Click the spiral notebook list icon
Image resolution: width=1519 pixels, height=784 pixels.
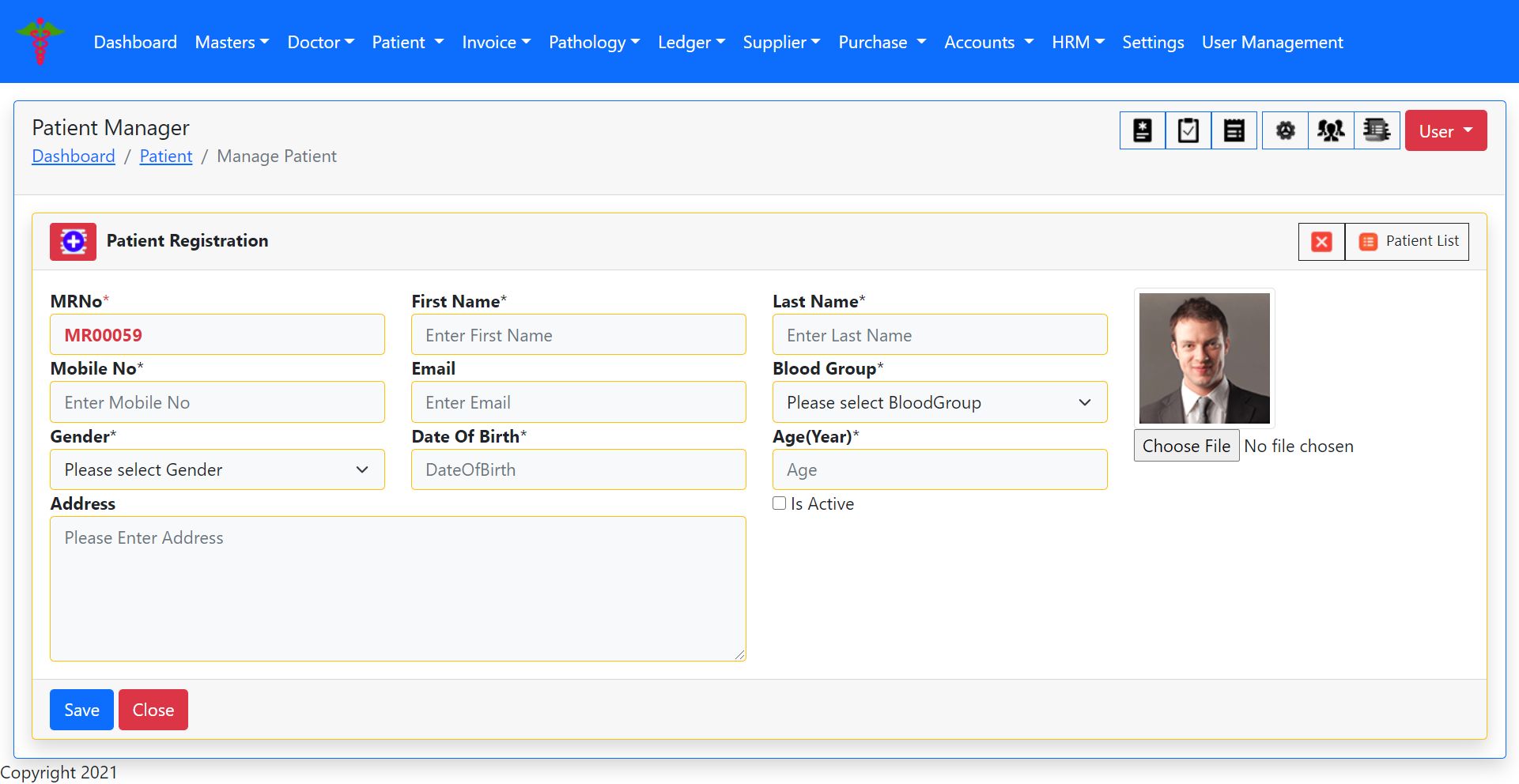pyautogui.click(x=1377, y=130)
